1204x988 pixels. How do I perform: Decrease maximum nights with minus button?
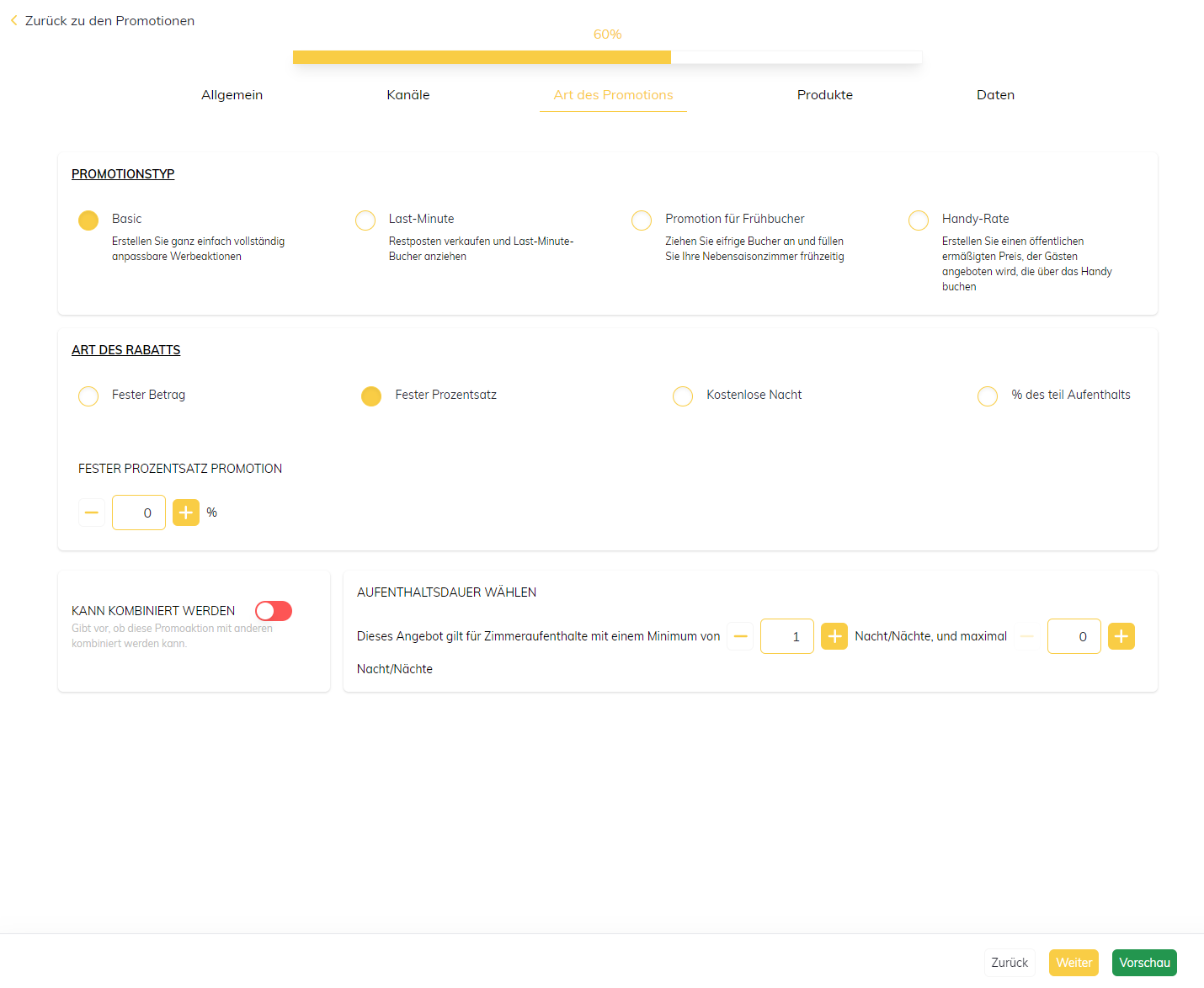click(x=1027, y=636)
